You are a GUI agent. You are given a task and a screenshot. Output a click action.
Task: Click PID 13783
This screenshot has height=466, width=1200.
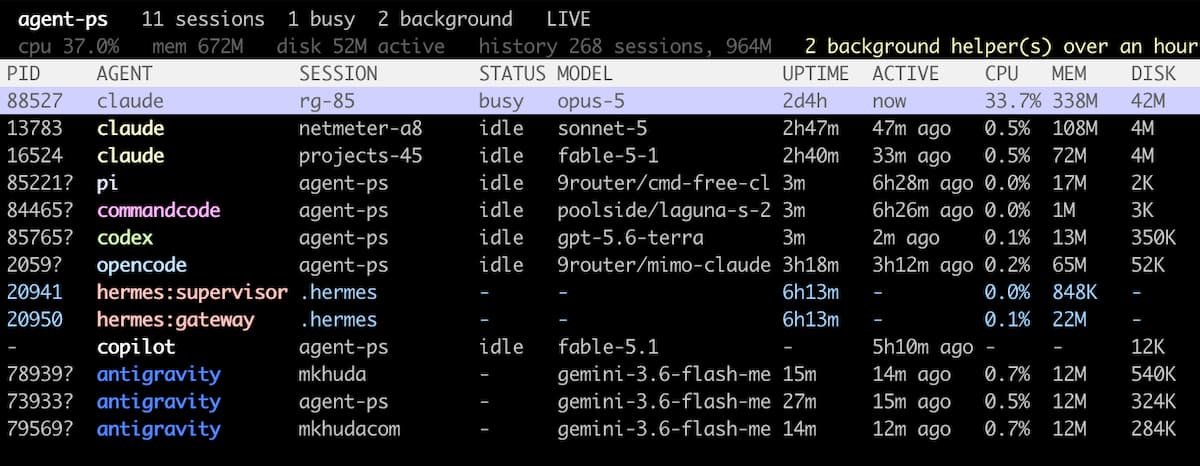35,128
